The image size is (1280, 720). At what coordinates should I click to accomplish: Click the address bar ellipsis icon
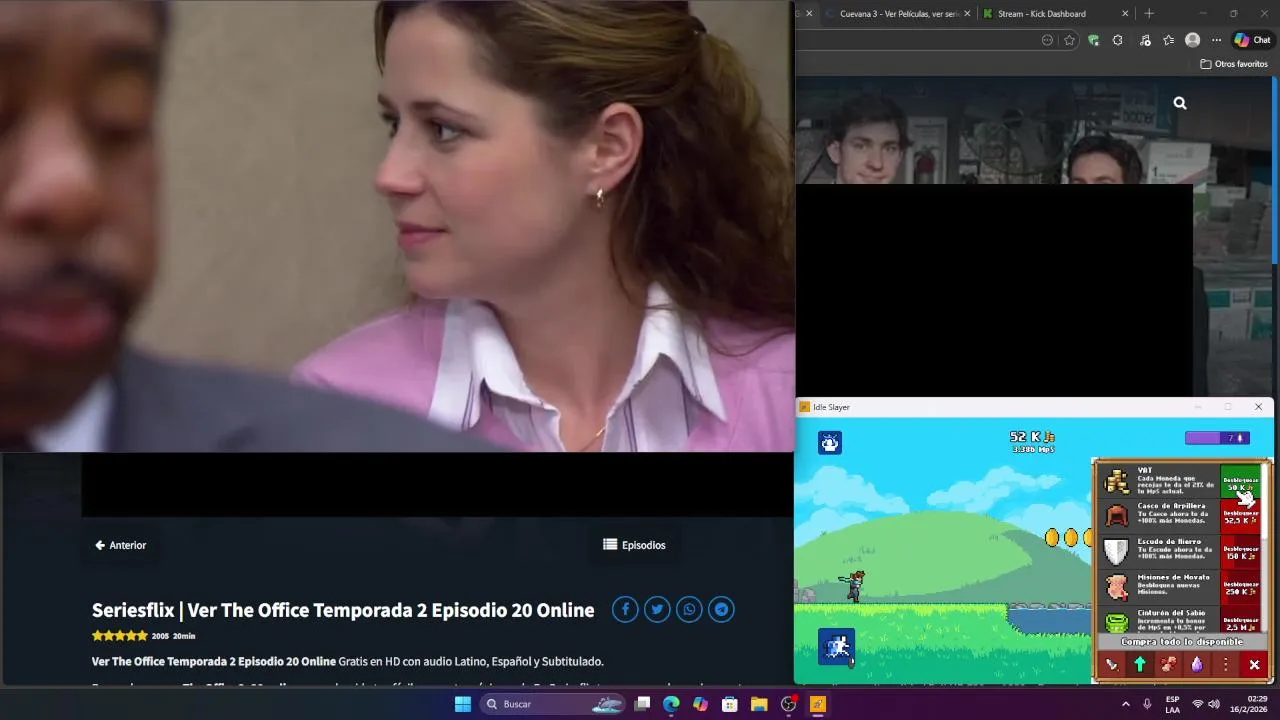point(1047,40)
